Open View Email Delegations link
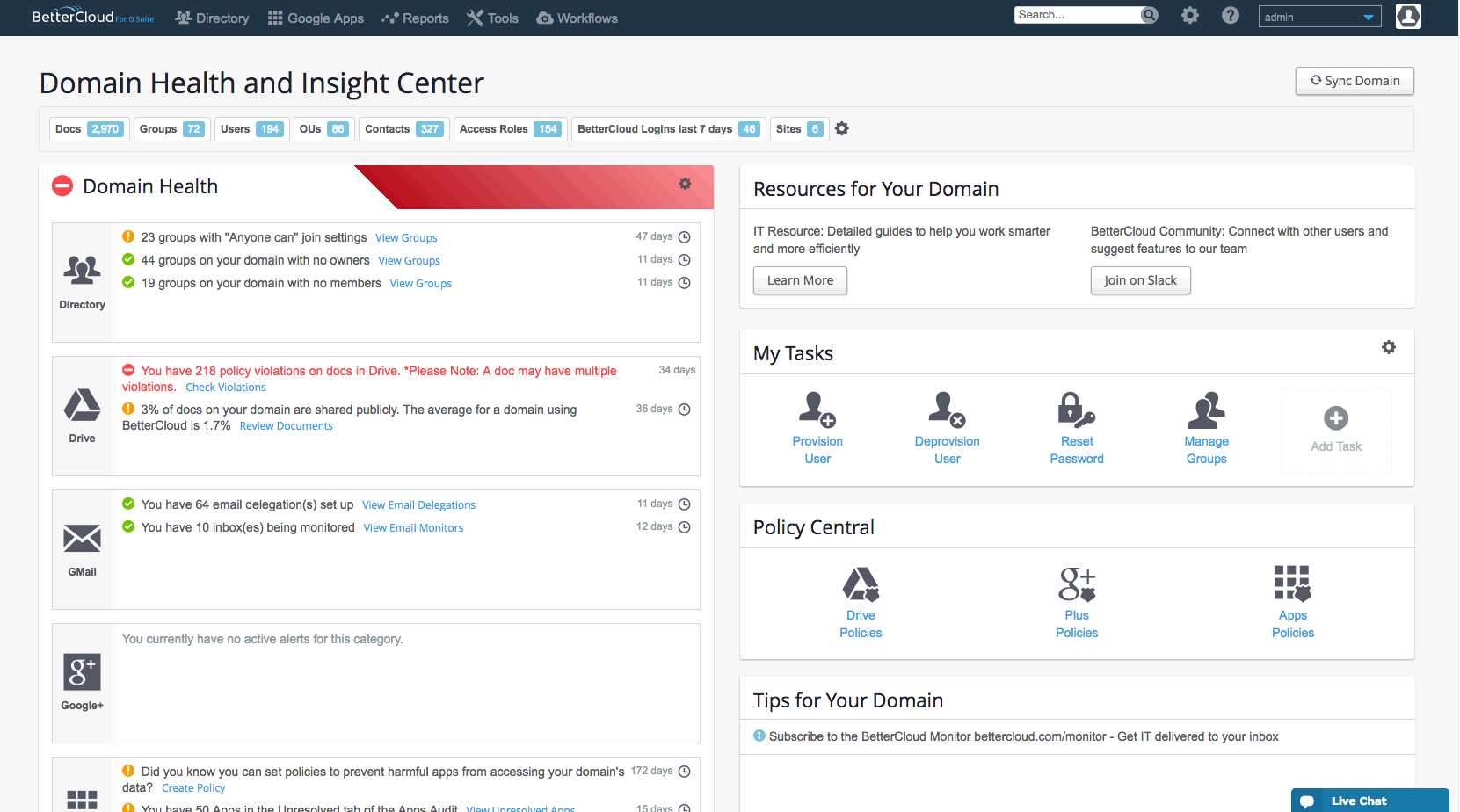 click(418, 505)
